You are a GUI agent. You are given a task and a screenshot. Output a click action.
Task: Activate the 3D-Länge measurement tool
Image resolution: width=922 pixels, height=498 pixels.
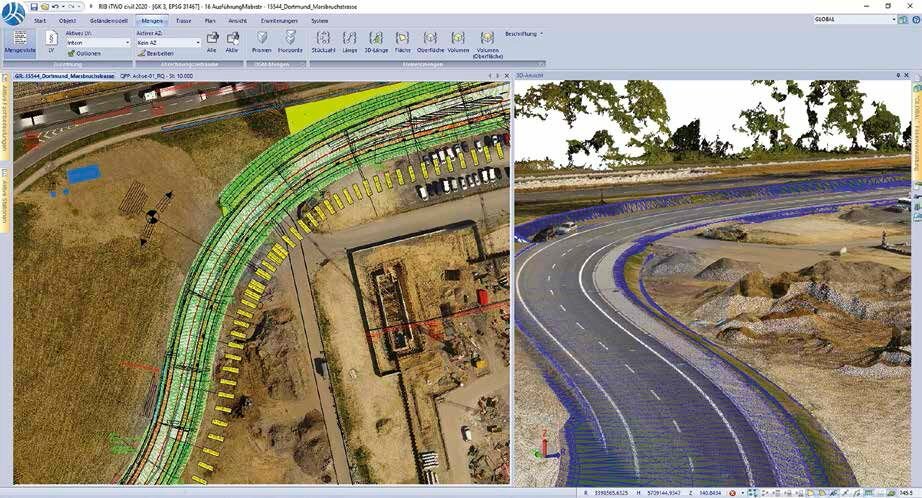(376, 42)
